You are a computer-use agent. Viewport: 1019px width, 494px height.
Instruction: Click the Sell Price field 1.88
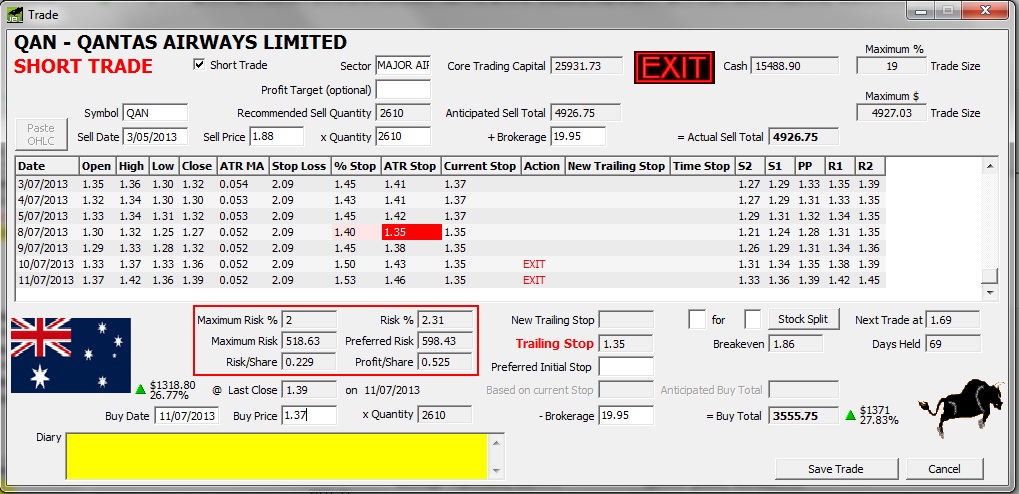(277, 136)
